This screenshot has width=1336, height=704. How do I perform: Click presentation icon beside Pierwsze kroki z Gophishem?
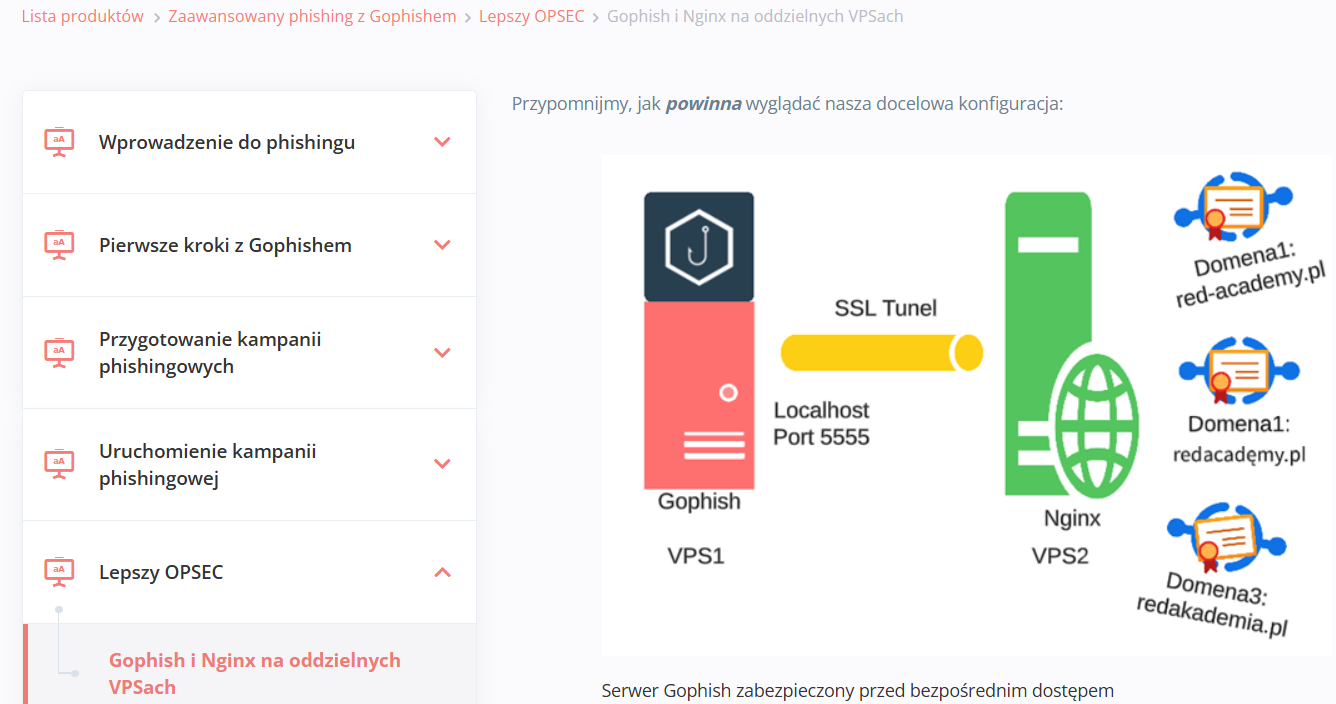59,245
